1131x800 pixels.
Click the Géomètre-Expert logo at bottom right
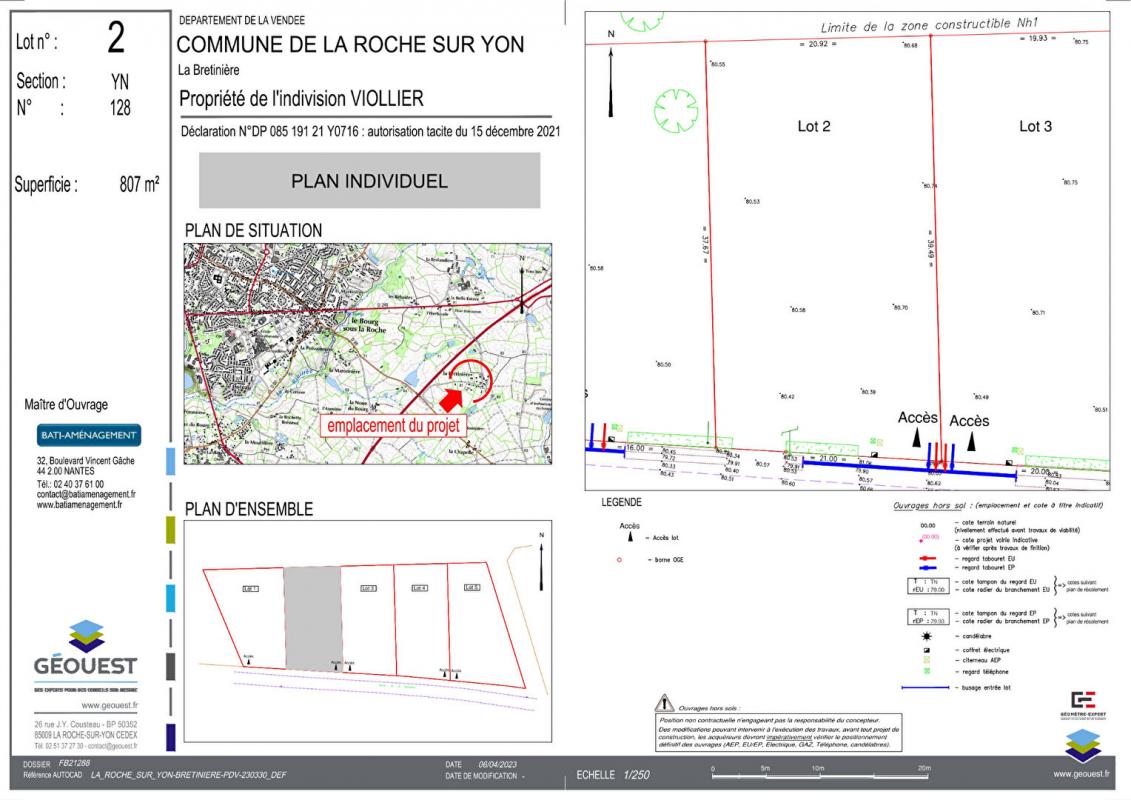click(x=1083, y=702)
